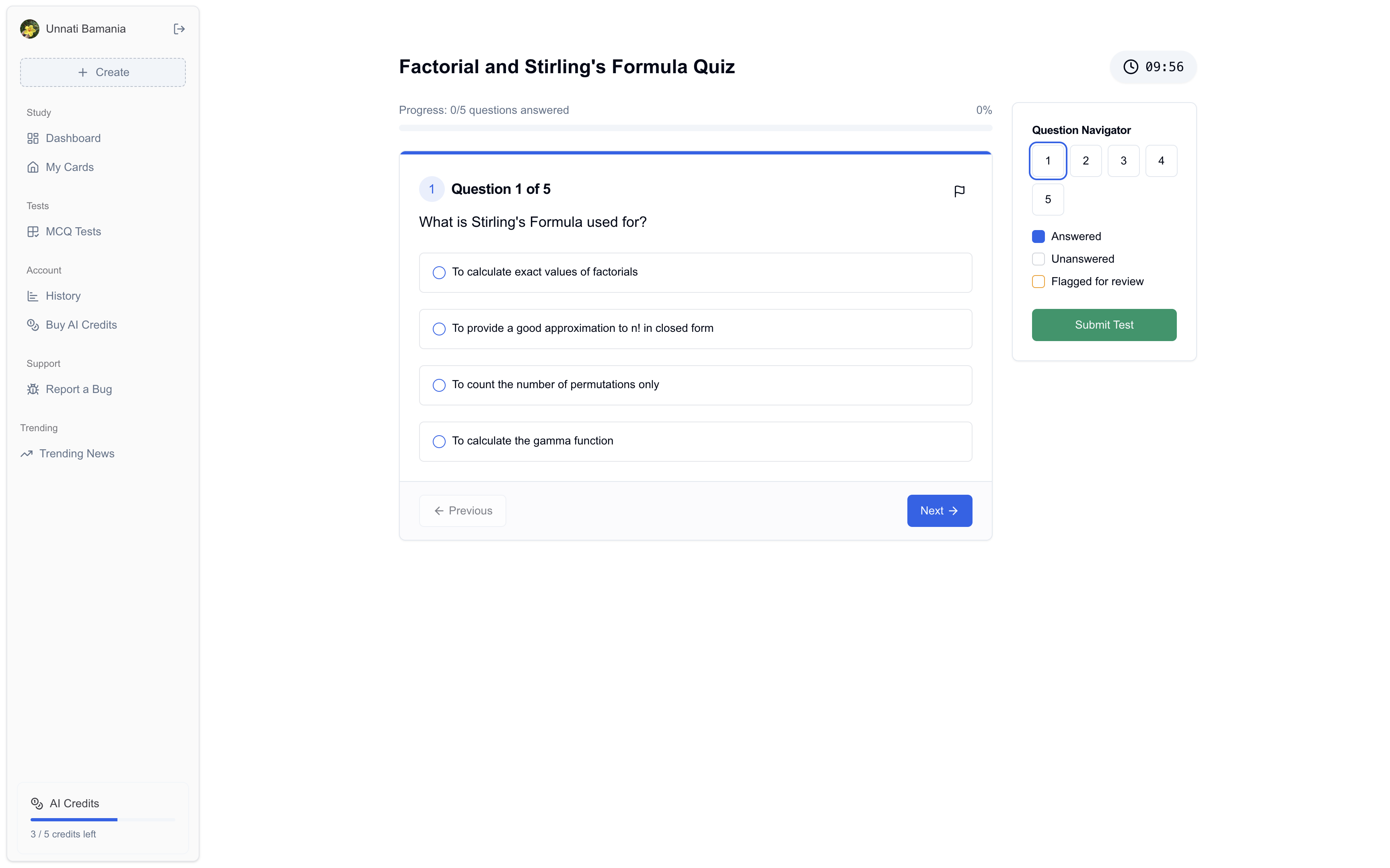The width and height of the screenshot is (1390, 868).
Task: Open the History page
Action: point(63,296)
